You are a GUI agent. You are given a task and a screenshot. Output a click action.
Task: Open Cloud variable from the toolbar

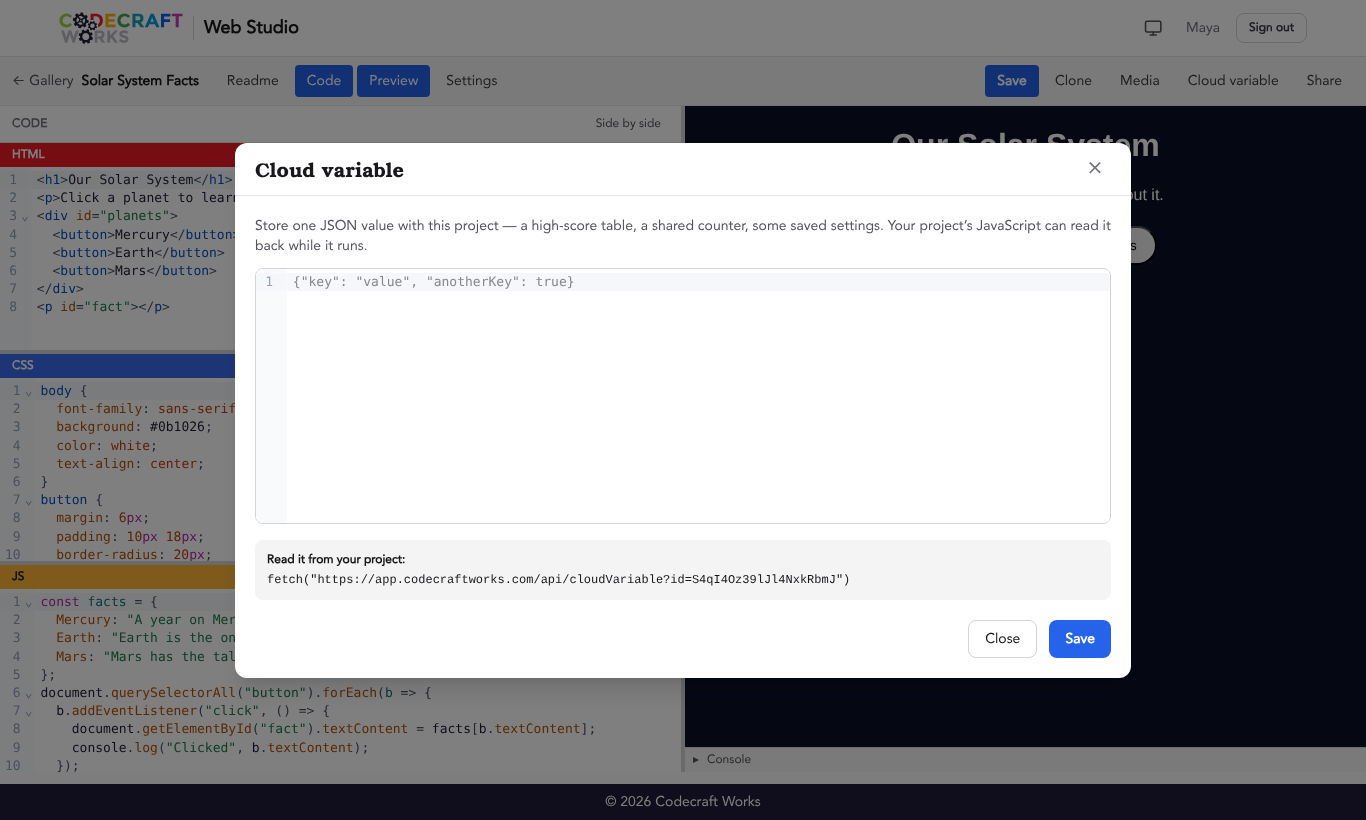pos(1232,80)
